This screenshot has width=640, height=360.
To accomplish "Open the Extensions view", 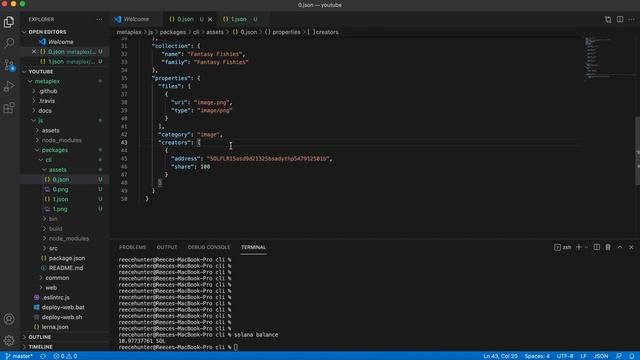I will [9, 108].
